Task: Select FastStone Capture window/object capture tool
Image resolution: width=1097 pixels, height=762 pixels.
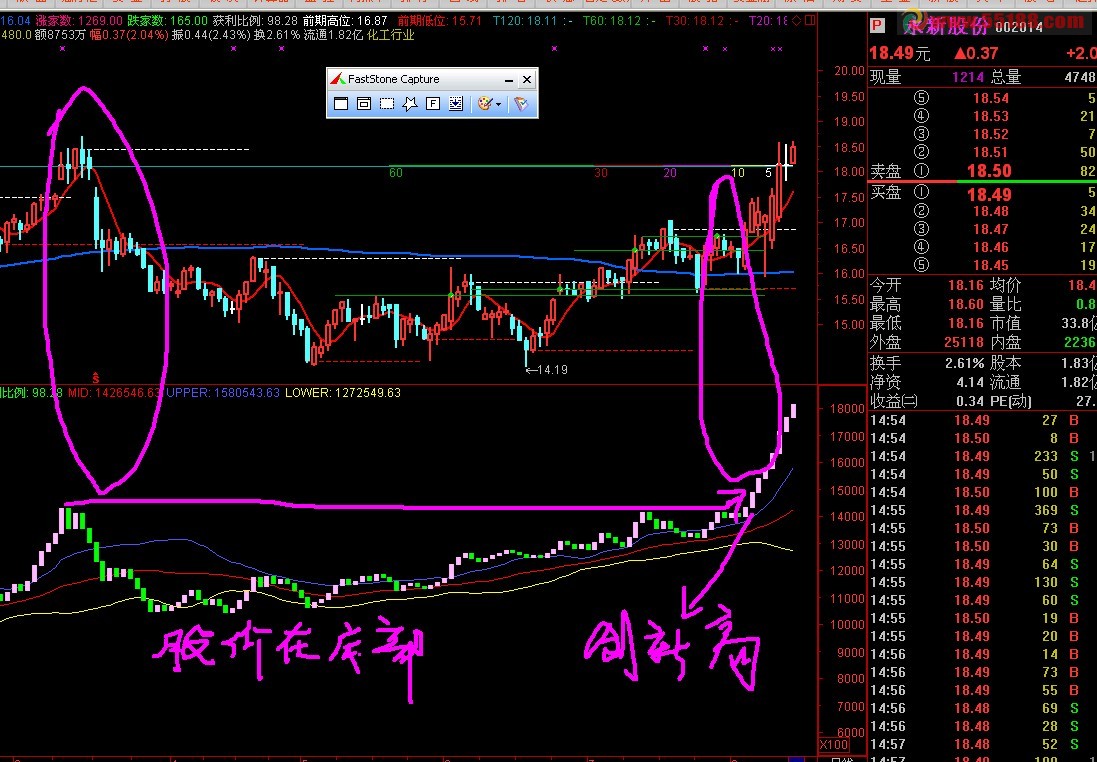Action: click(364, 104)
